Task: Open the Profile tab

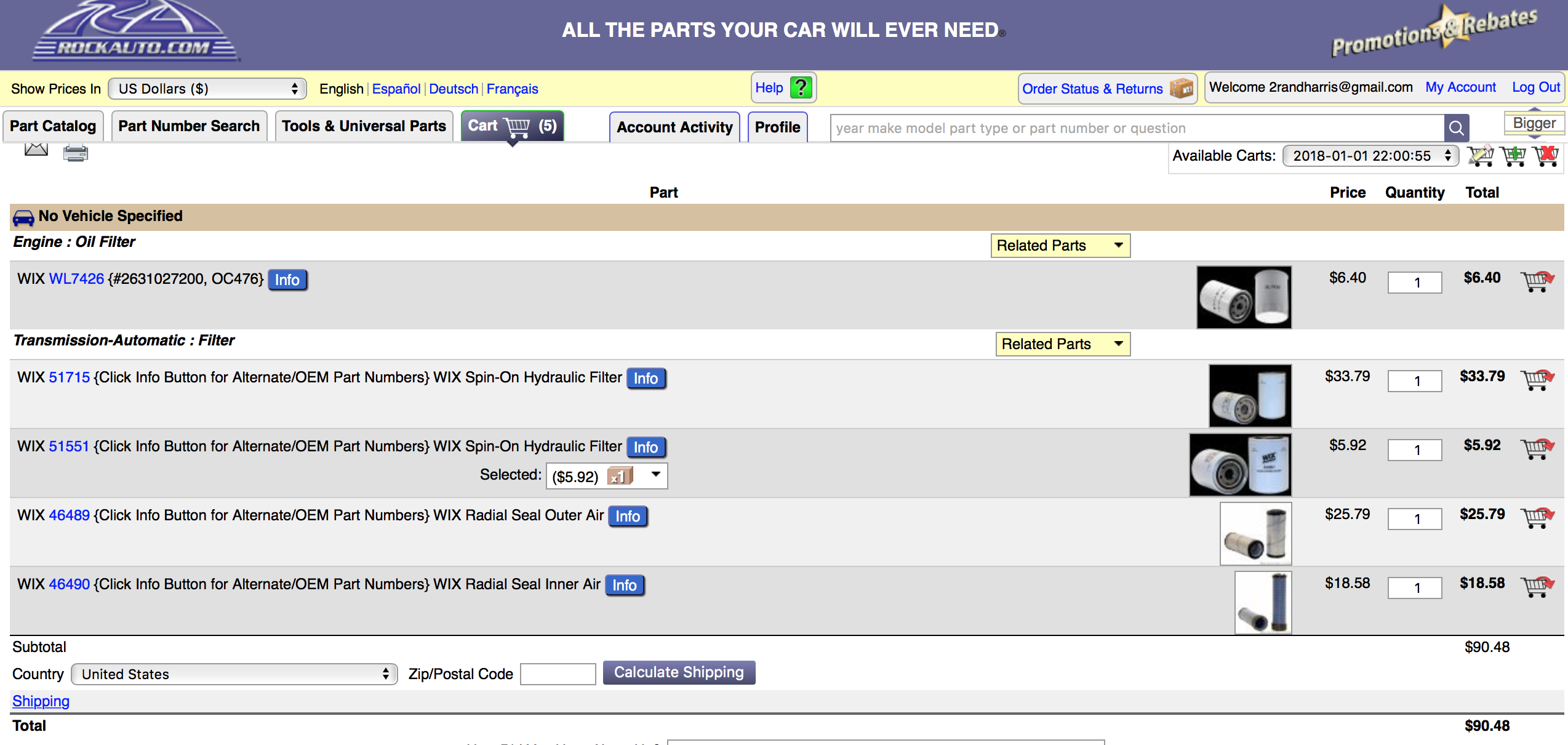Action: 777,127
